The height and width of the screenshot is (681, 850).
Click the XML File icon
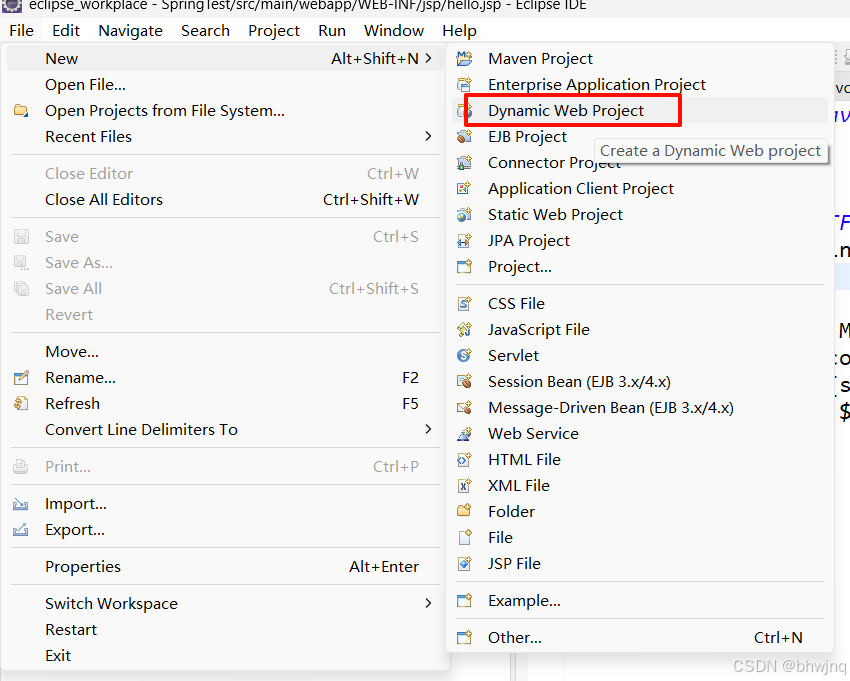click(x=464, y=485)
